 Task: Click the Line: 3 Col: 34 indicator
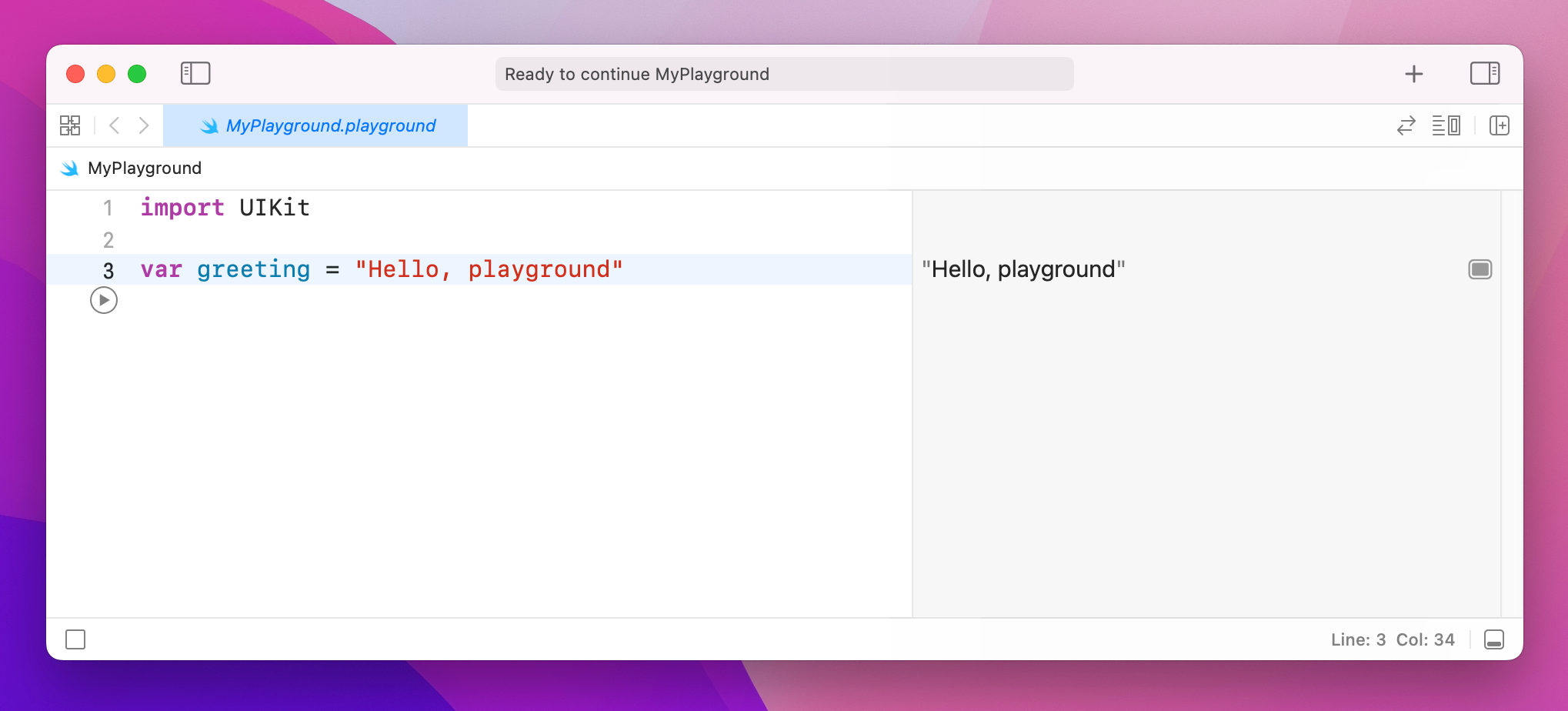pos(1392,639)
